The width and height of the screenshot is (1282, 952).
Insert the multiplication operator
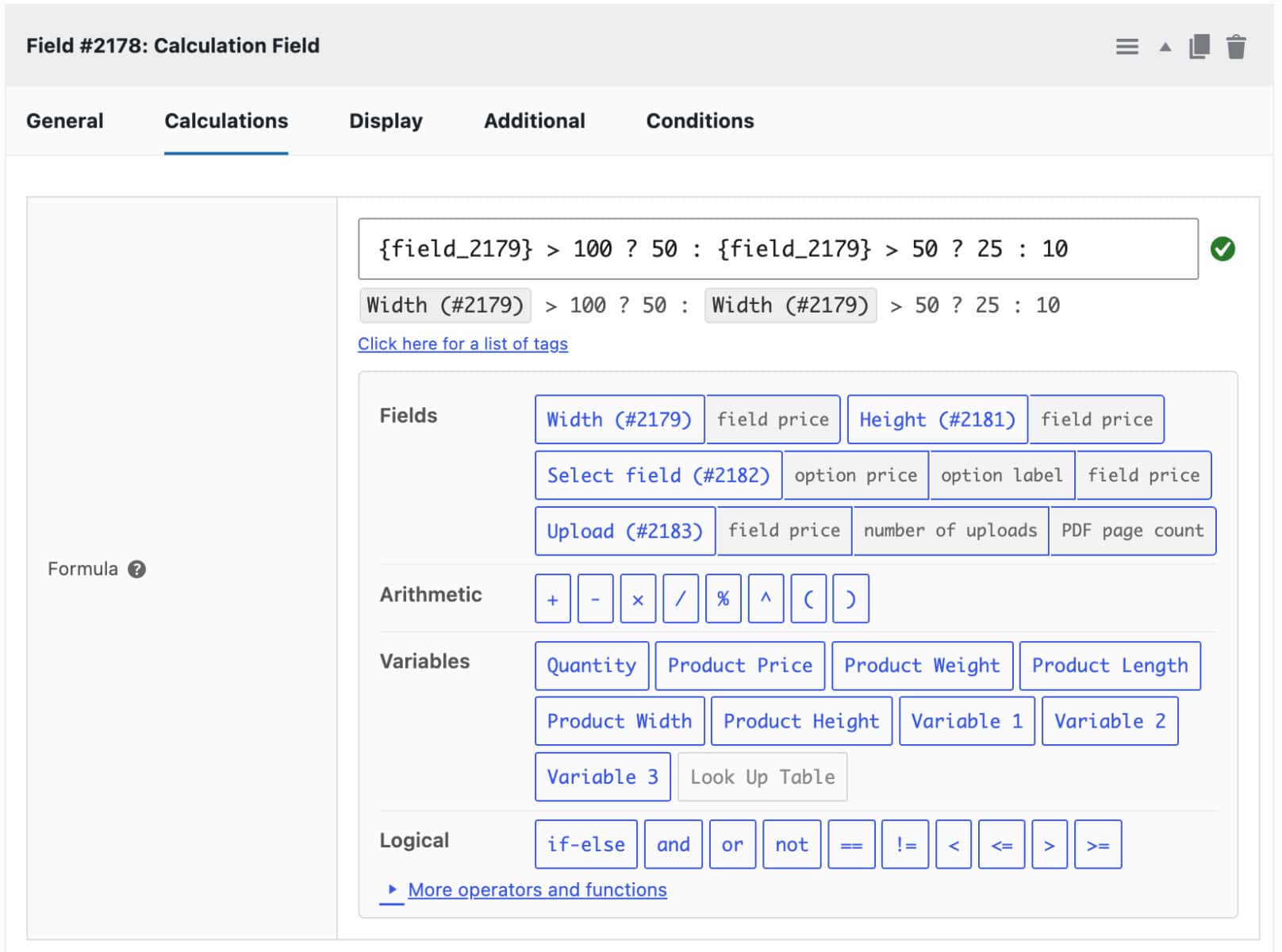coord(638,599)
